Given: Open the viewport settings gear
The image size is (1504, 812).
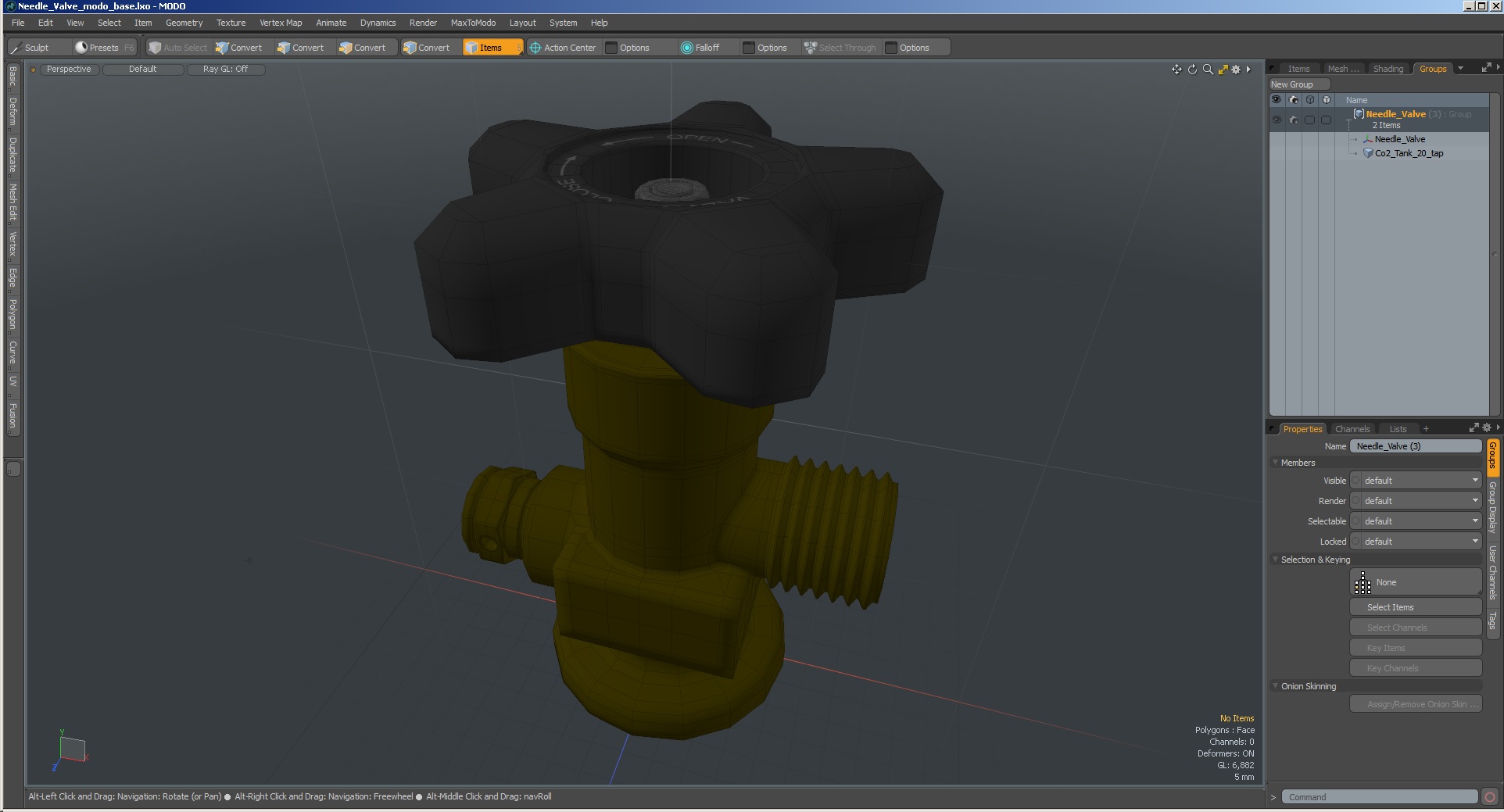Looking at the screenshot, I should (x=1236, y=70).
